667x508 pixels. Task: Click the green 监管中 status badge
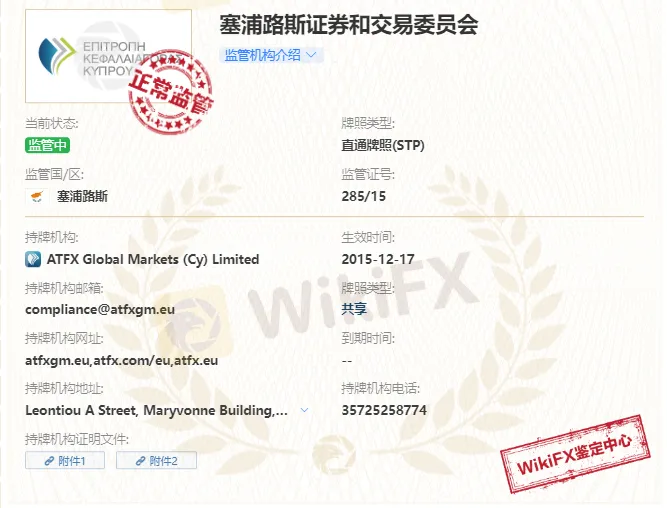(x=48, y=145)
